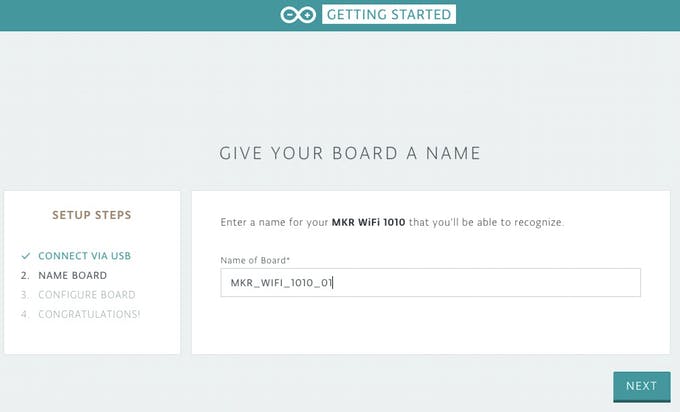Click step number 3 in setup list
Image resolution: width=680 pixels, height=412 pixels.
pyautogui.click(x=25, y=295)
